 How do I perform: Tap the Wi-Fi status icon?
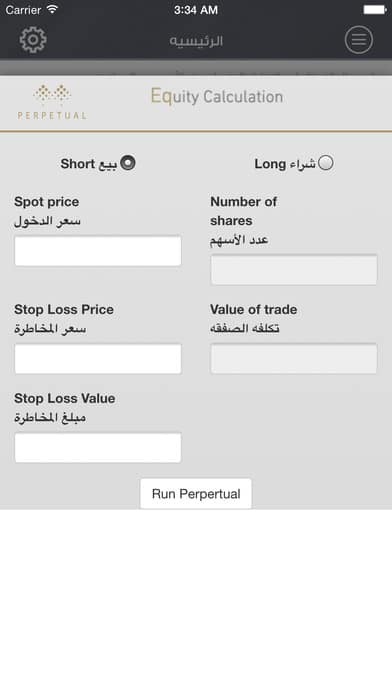(x=52, y=9)
